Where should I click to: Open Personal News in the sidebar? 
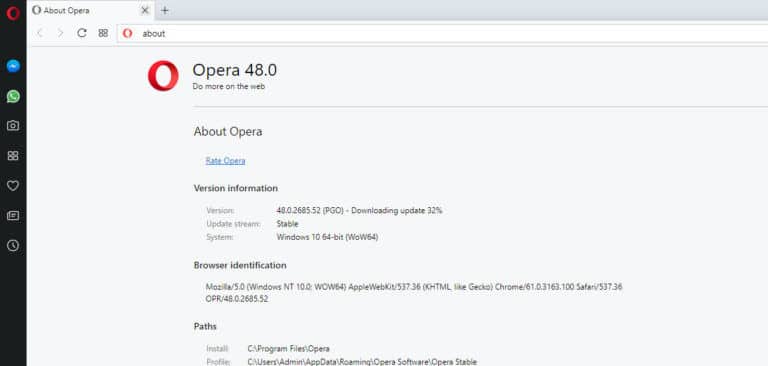click(13, 216)
